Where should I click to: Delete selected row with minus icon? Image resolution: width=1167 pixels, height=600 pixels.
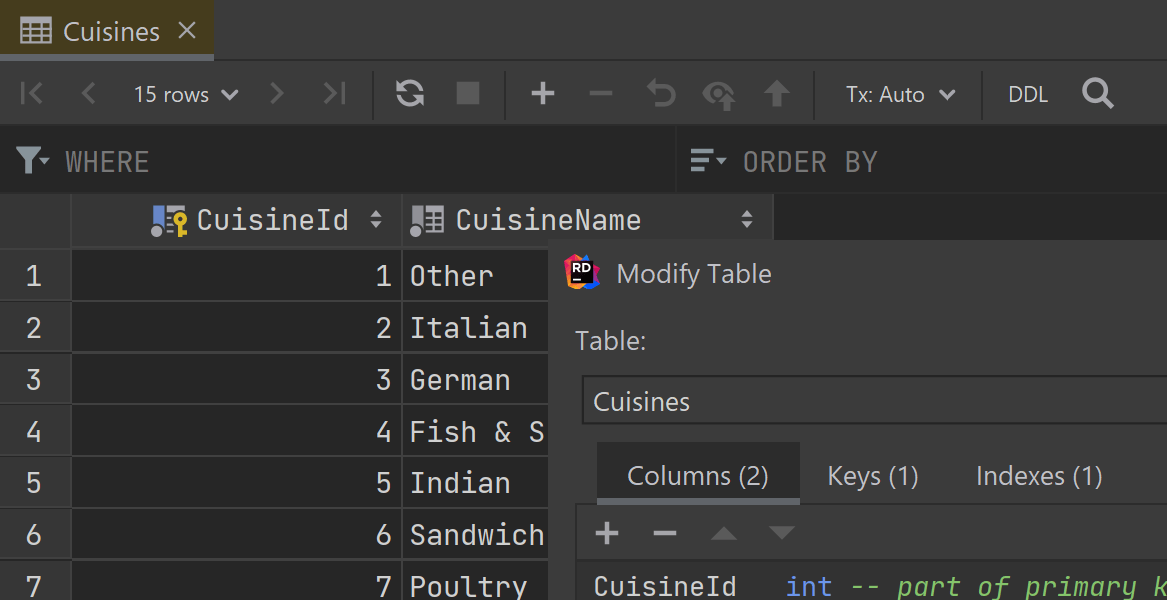tap(600, 93)
